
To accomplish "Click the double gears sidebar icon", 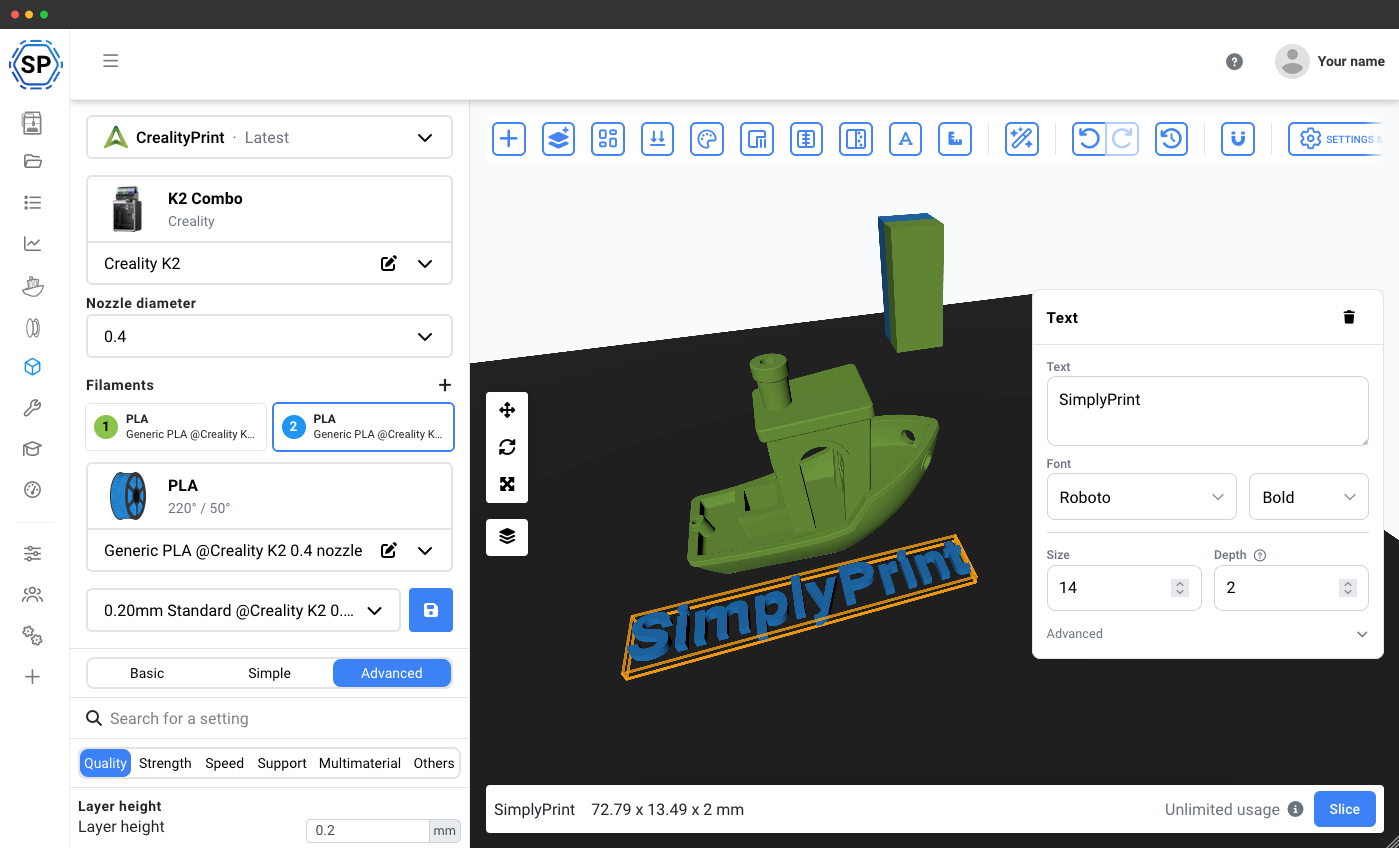I will coord(32,636).
